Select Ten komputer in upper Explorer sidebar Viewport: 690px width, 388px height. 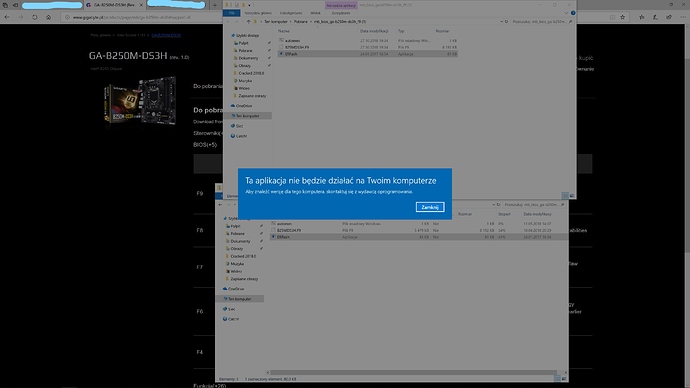[247, 116]
